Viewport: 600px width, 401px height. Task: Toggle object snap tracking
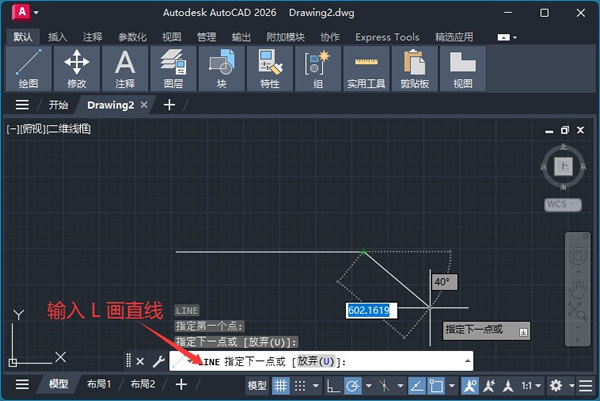416,385
